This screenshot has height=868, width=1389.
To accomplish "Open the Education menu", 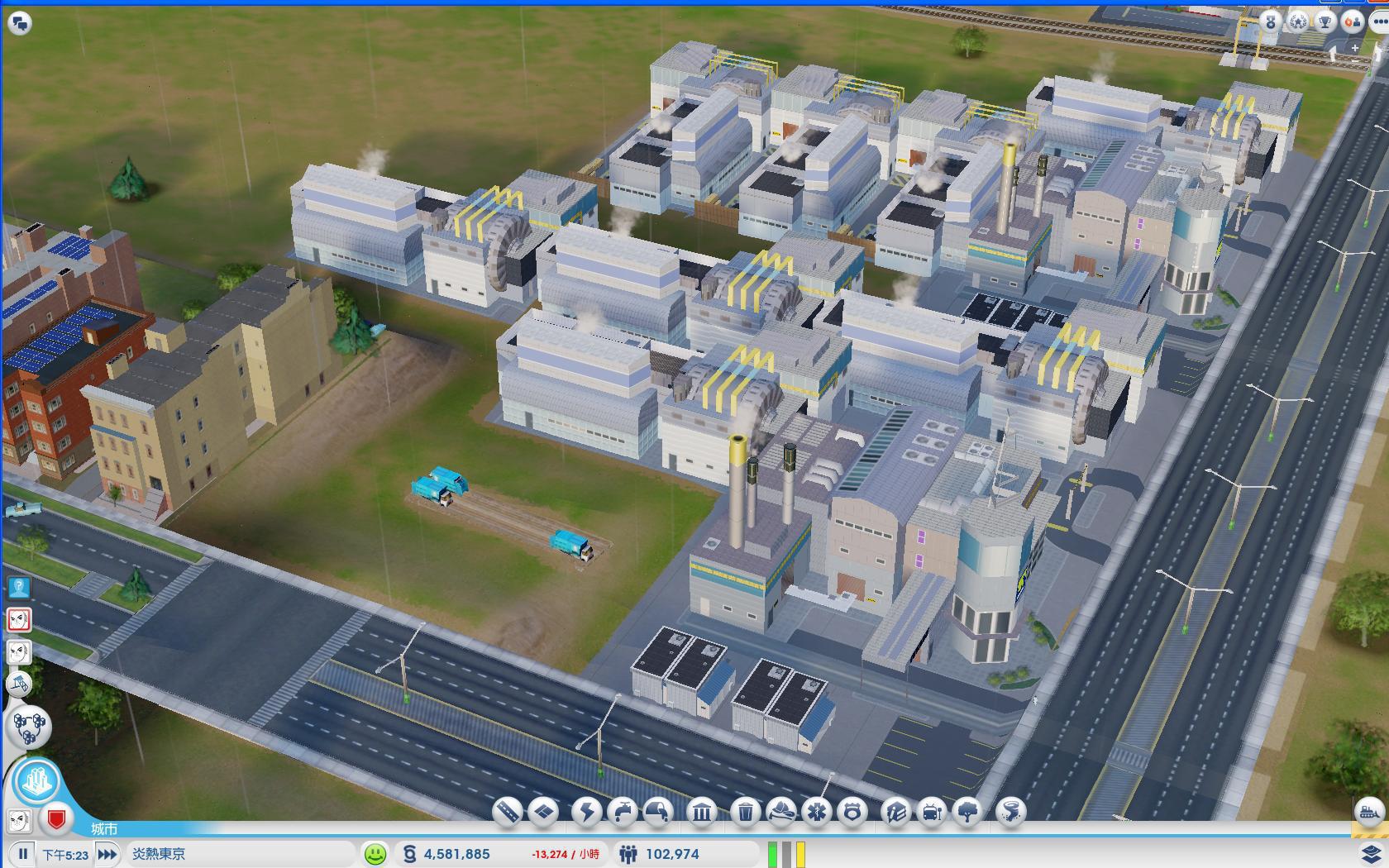I will tap(895, 811).
